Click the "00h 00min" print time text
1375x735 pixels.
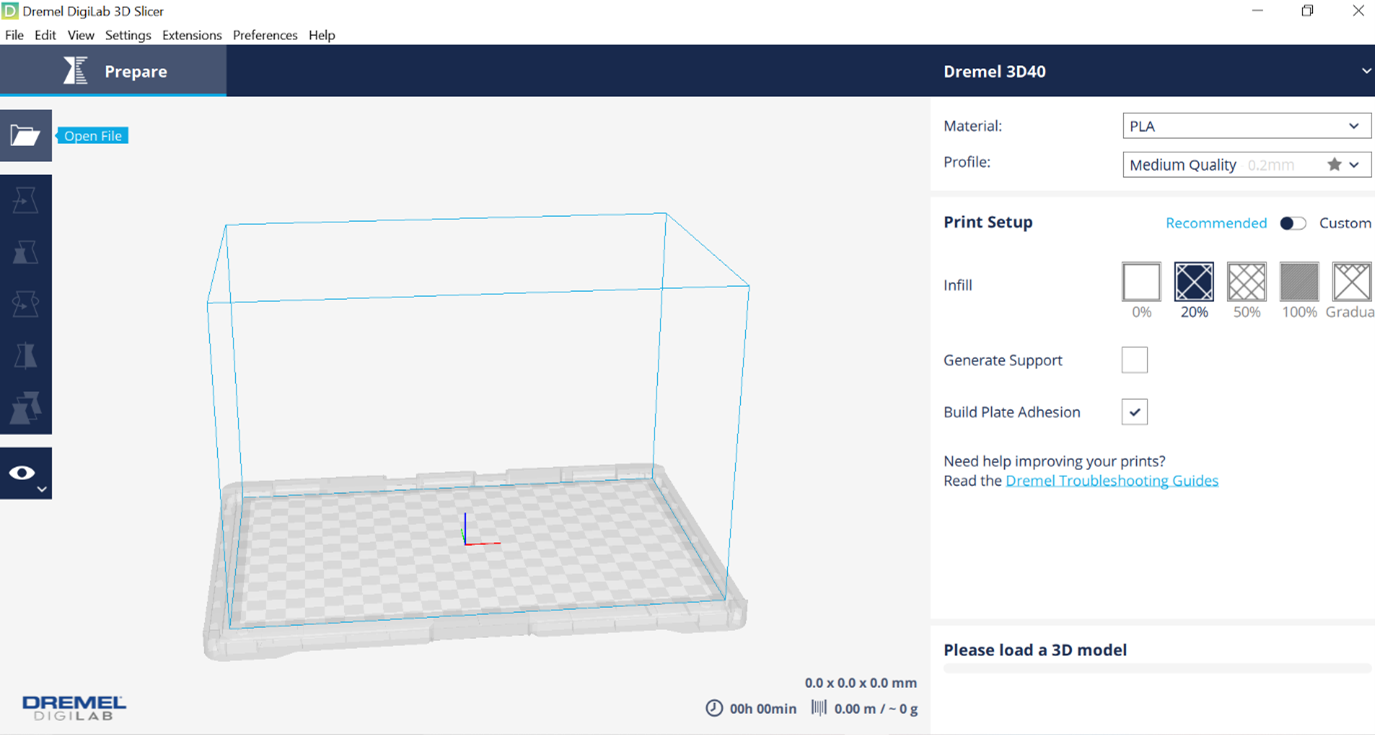(x=763, y=709)
